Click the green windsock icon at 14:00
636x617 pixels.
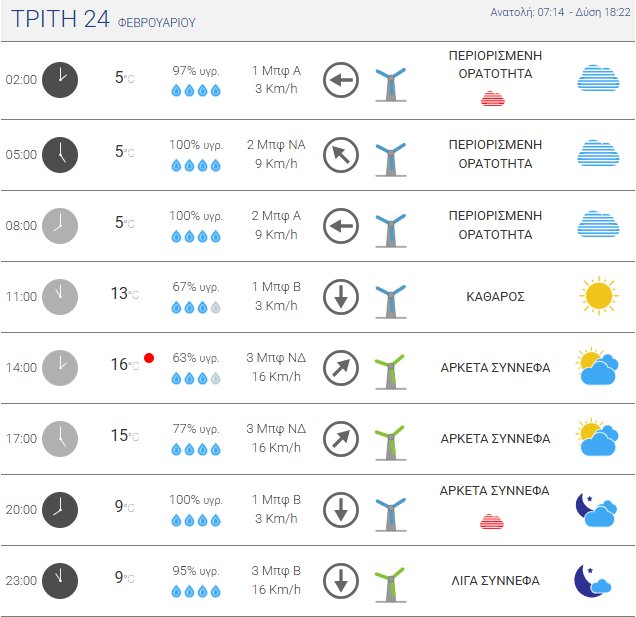pyautogui.click(x=390, y=369)
